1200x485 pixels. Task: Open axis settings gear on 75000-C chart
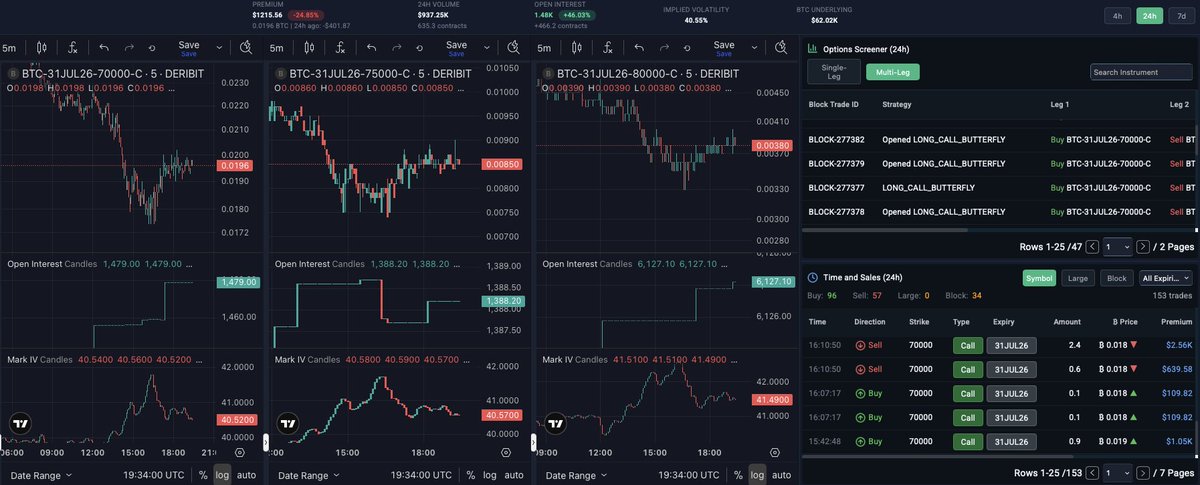click(505, 452)
